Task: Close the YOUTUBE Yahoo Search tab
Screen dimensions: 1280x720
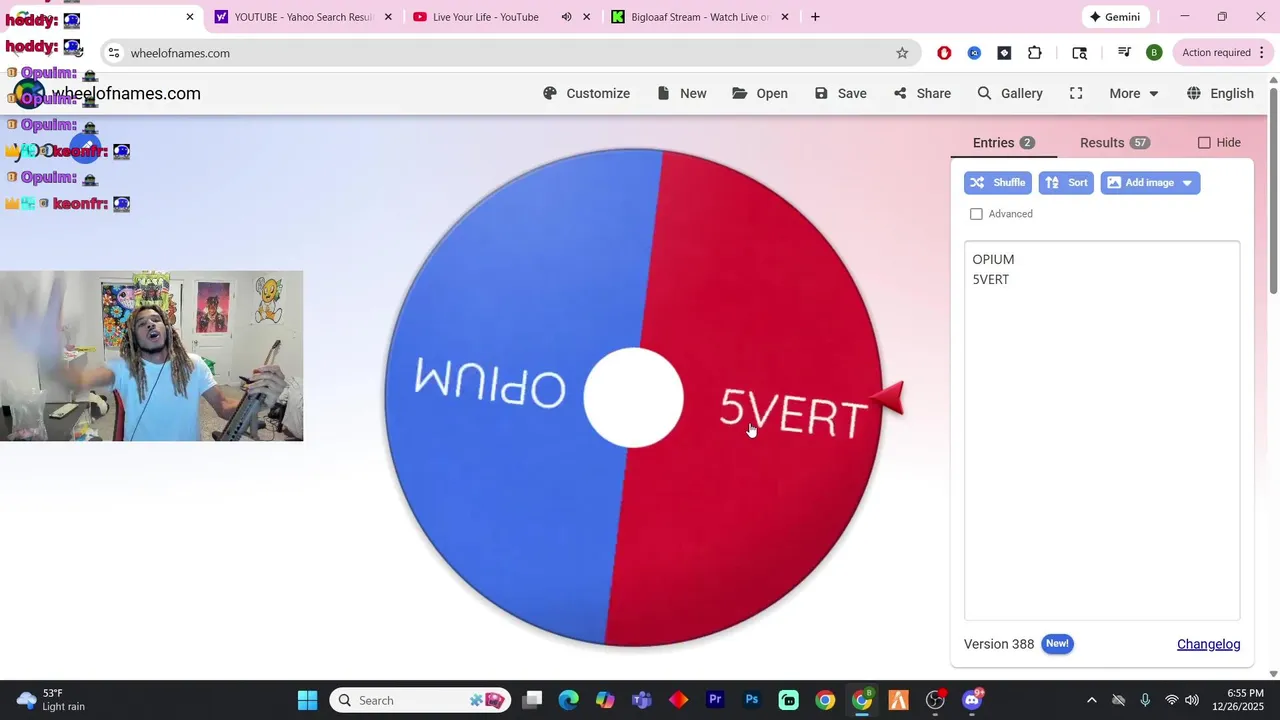Action: coord(388,17)
